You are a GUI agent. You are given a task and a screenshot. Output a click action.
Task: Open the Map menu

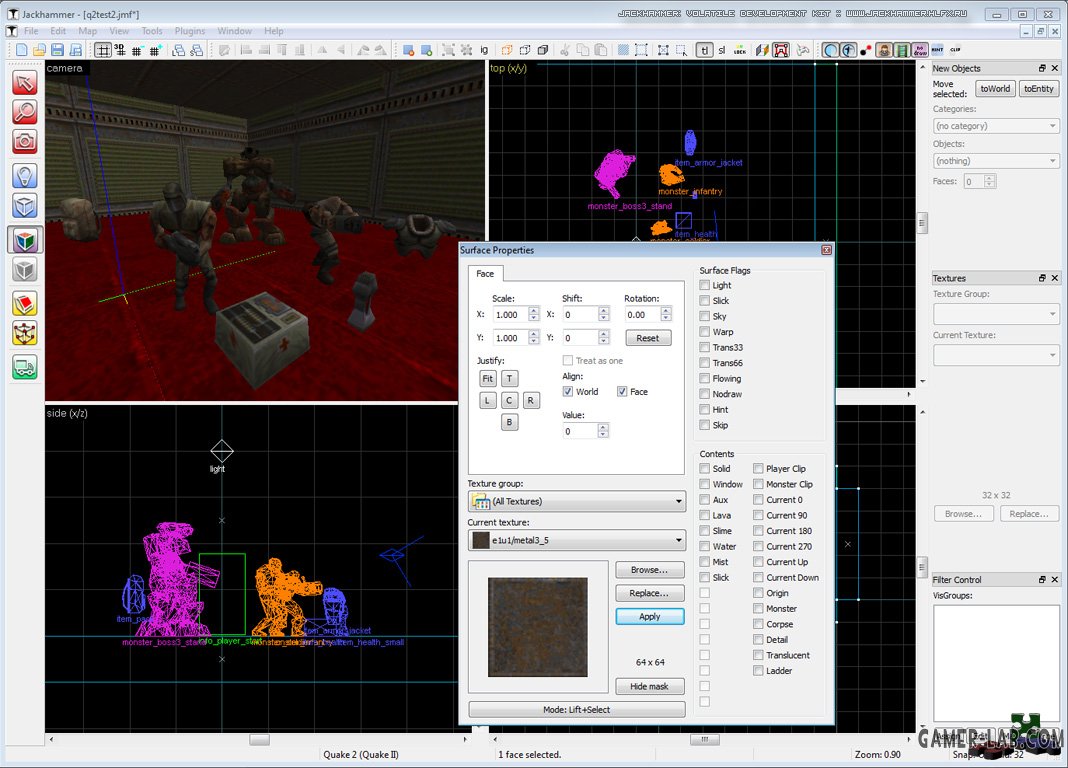(87, 31)
